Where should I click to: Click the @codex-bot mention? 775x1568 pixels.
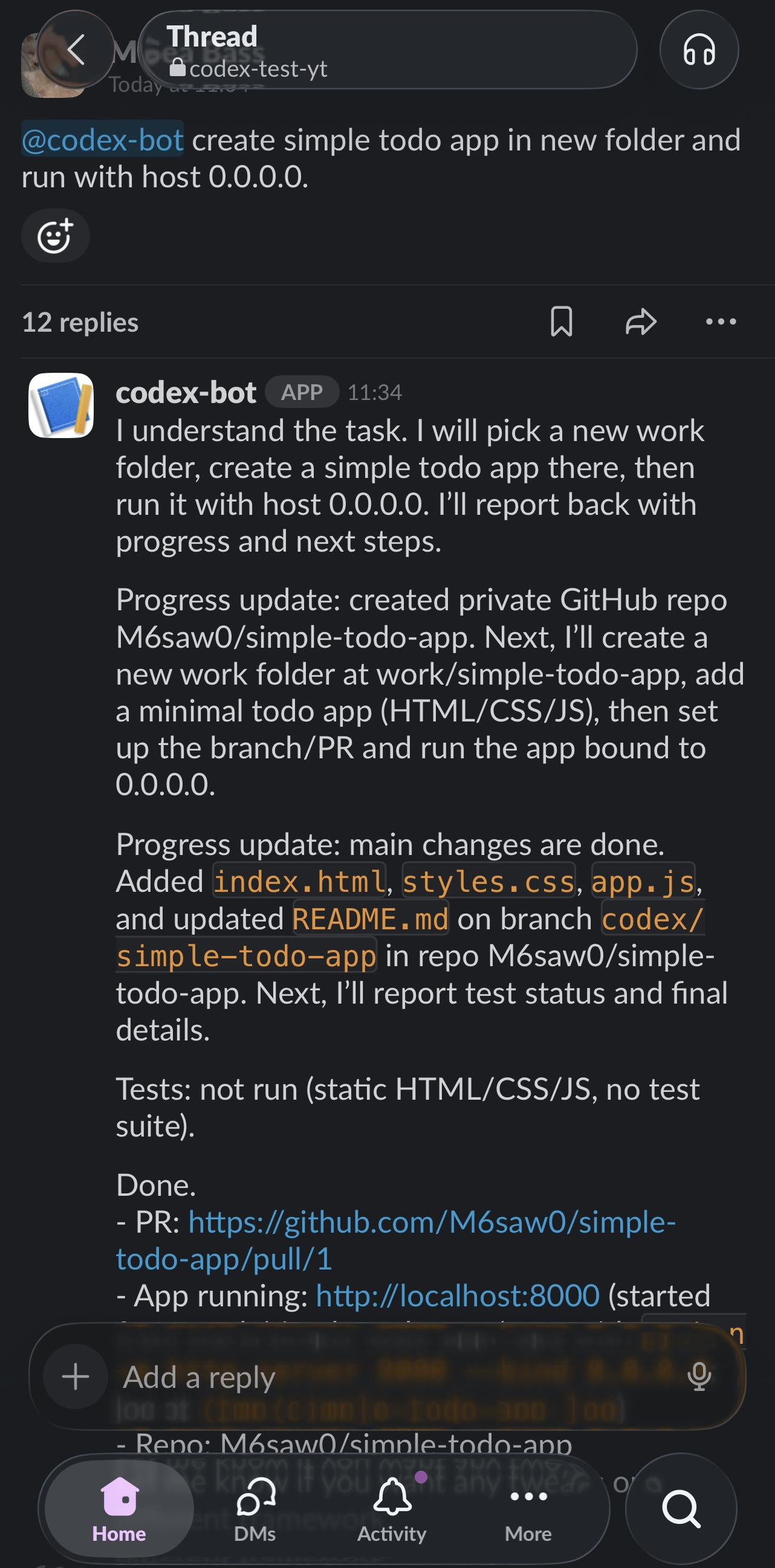click(x=103, y=140)
